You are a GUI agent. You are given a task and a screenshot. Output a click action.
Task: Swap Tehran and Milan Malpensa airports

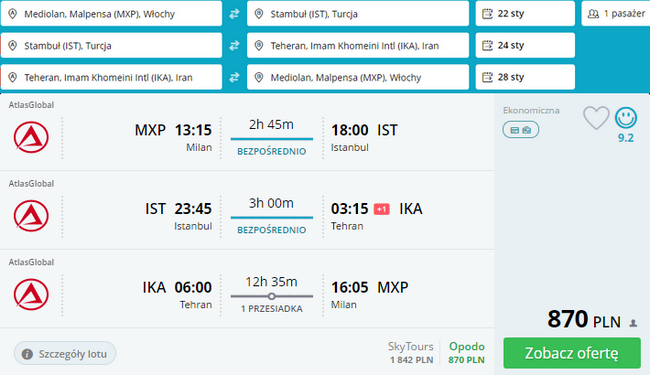234,77
